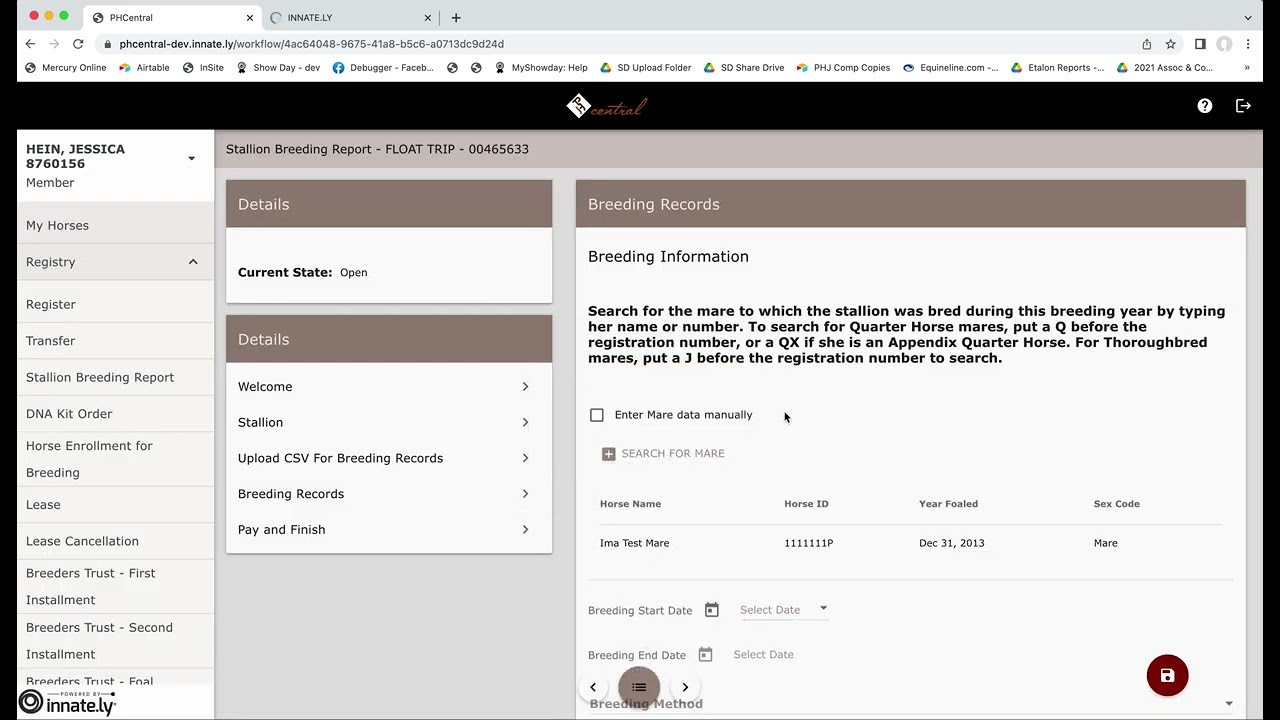The height and width of the screenshot is (720, 1280).
Task: Expand the Breeding Records step chevron
Action: (x=525, y=494)
